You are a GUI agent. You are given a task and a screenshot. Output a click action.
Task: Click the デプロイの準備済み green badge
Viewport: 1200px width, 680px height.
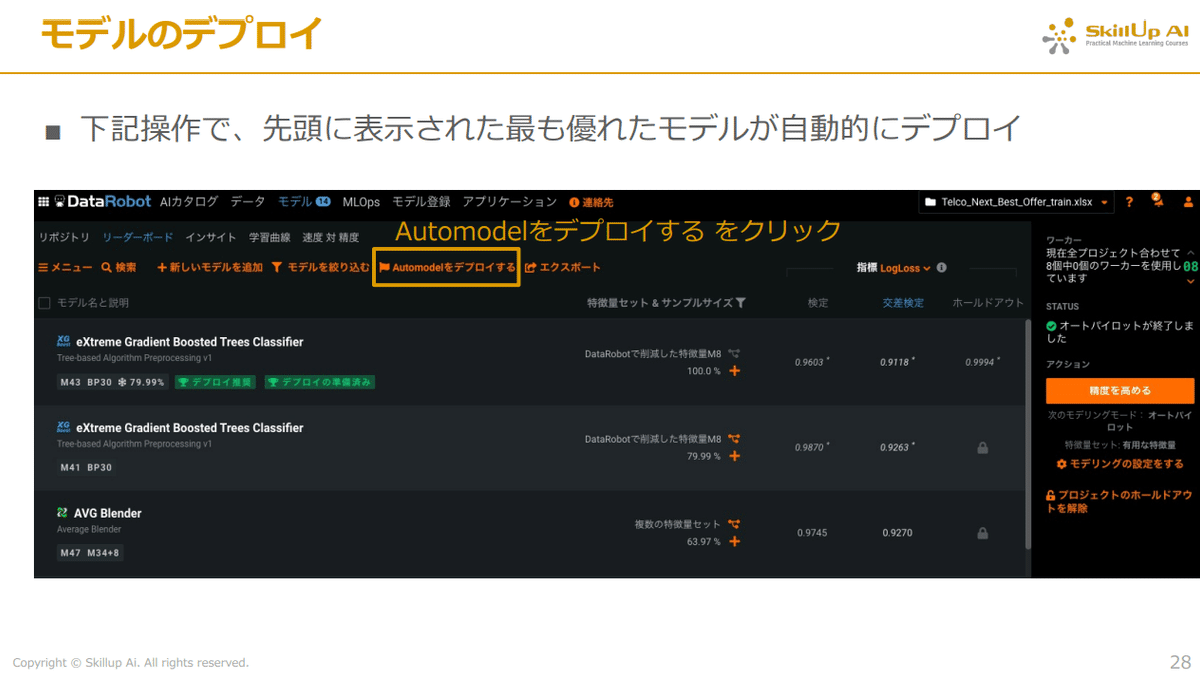(320, 382)
